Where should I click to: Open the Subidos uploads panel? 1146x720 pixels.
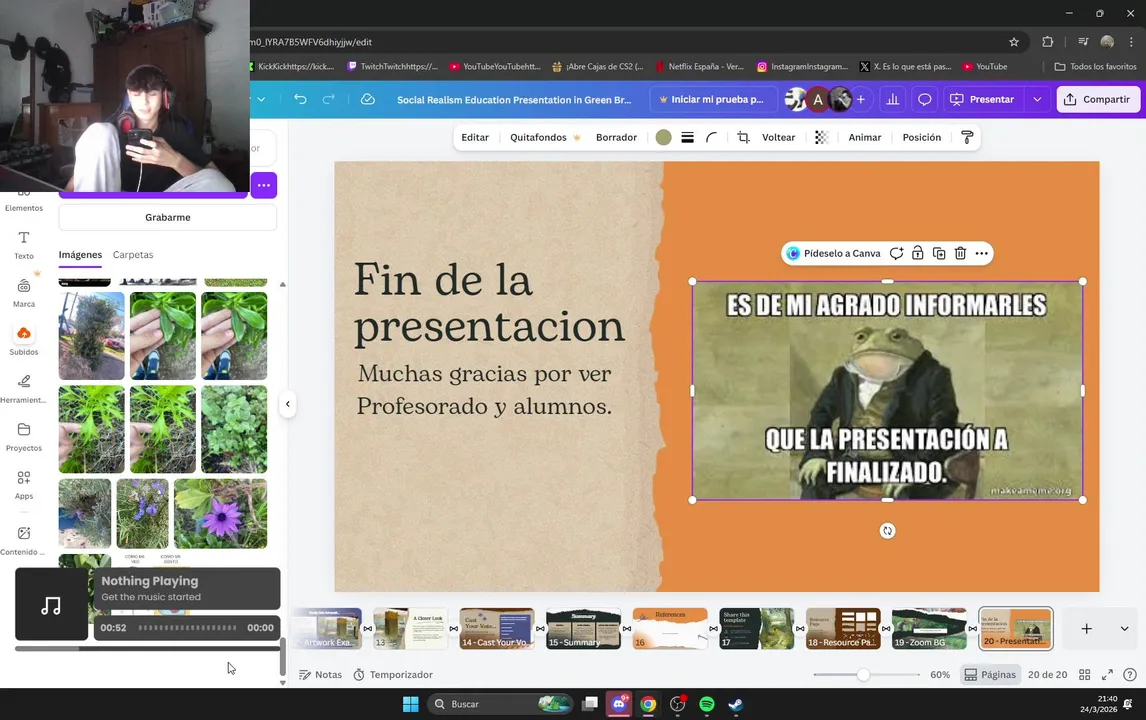tap(23, 341)
